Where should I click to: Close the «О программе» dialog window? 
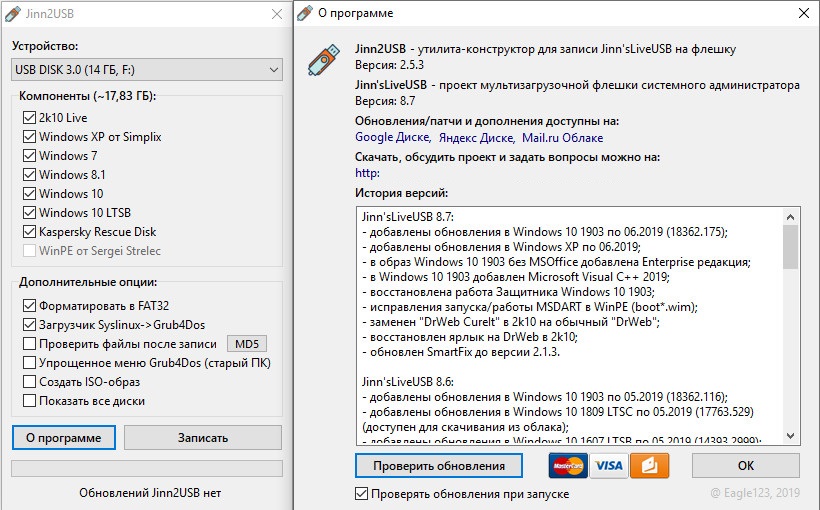tap(803, 14)
